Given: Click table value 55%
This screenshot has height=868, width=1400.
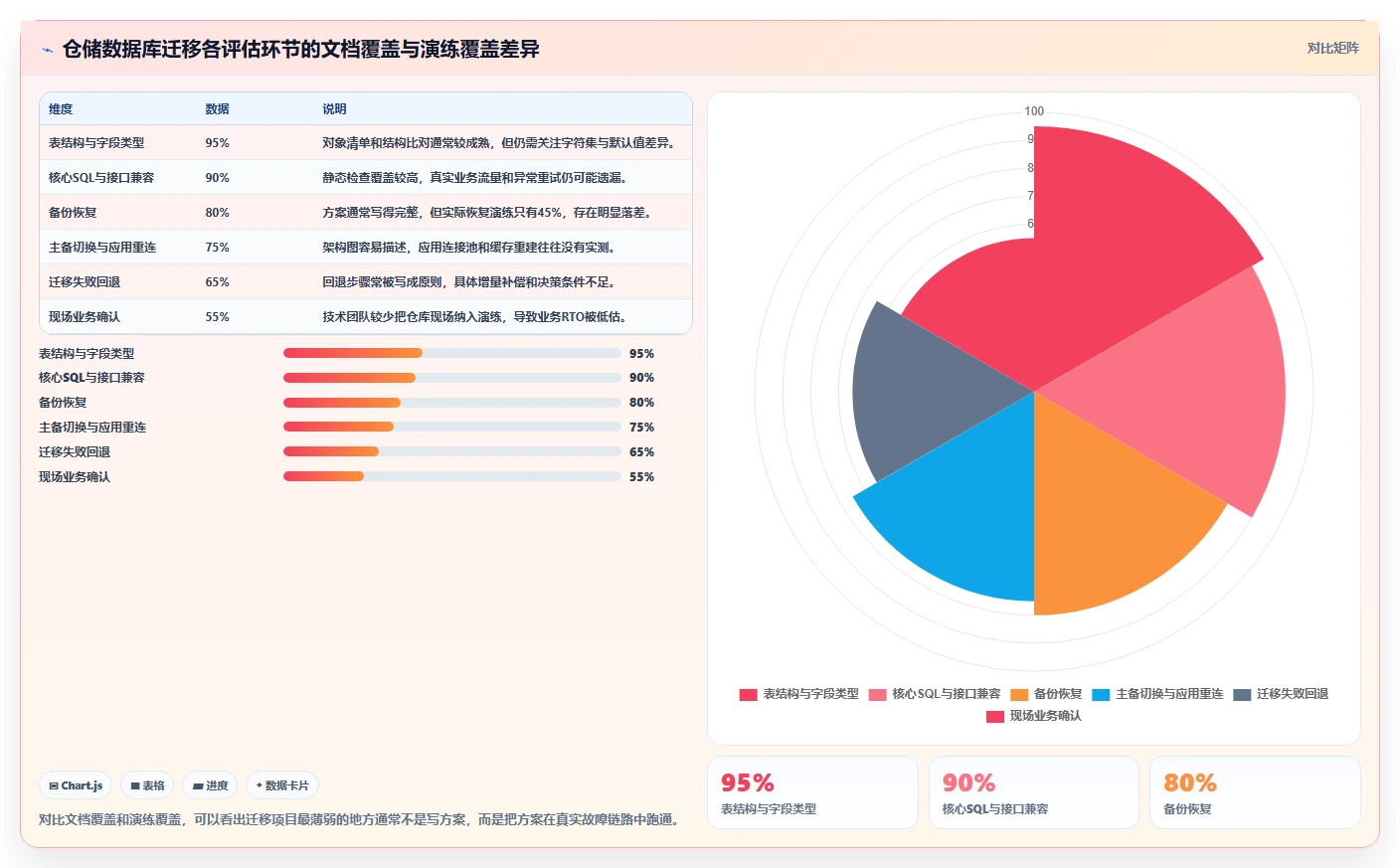Looking at the screenshot, I should pos(217,317).
